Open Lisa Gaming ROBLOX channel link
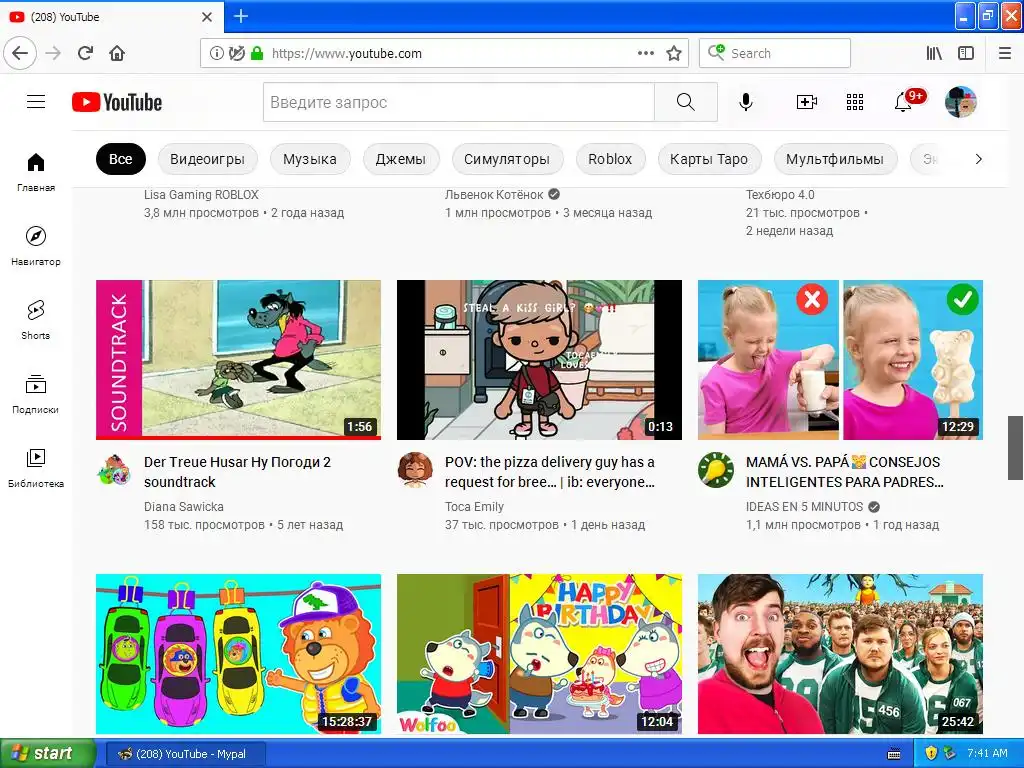Image resolution: width=1024 pixels, height=768 pixels. 201,195
